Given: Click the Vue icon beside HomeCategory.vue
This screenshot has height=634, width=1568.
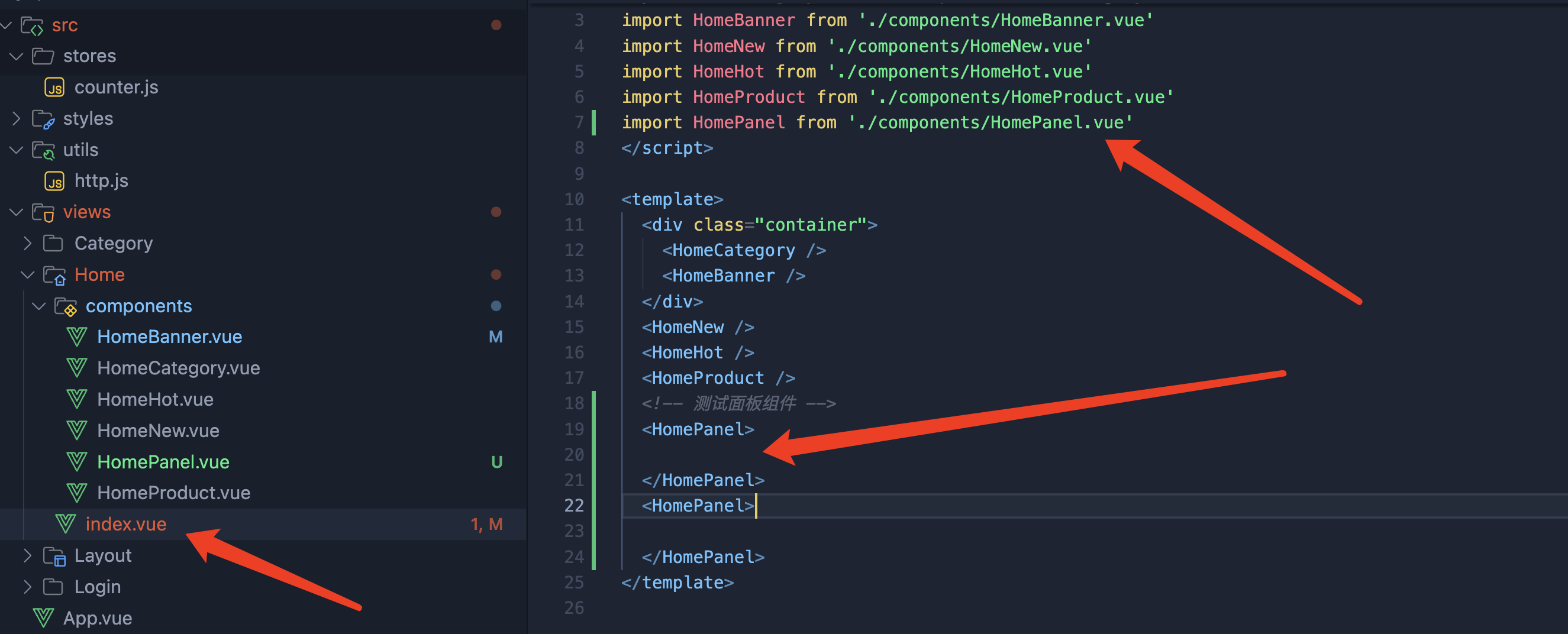Looking at the screenshot, I should [x=77, y=367].
